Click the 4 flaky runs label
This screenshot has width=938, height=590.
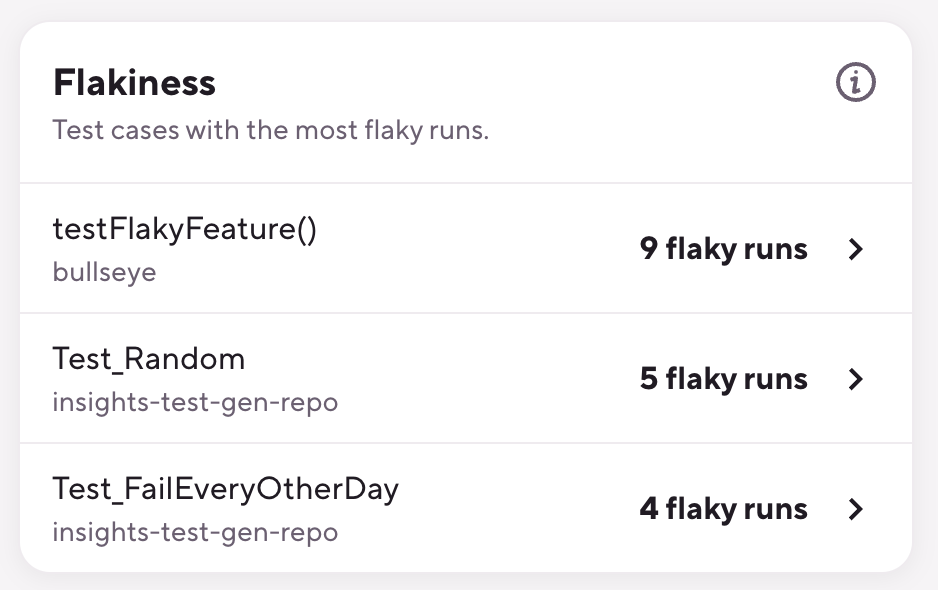723,509
